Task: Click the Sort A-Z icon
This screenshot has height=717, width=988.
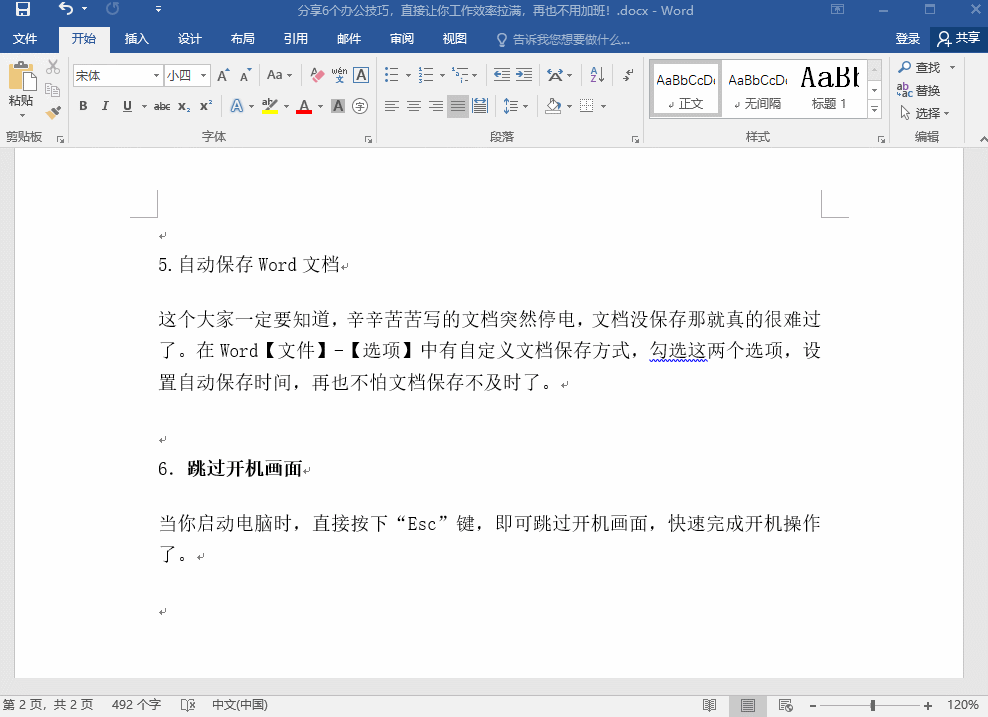Action: [x=597, y=75]
